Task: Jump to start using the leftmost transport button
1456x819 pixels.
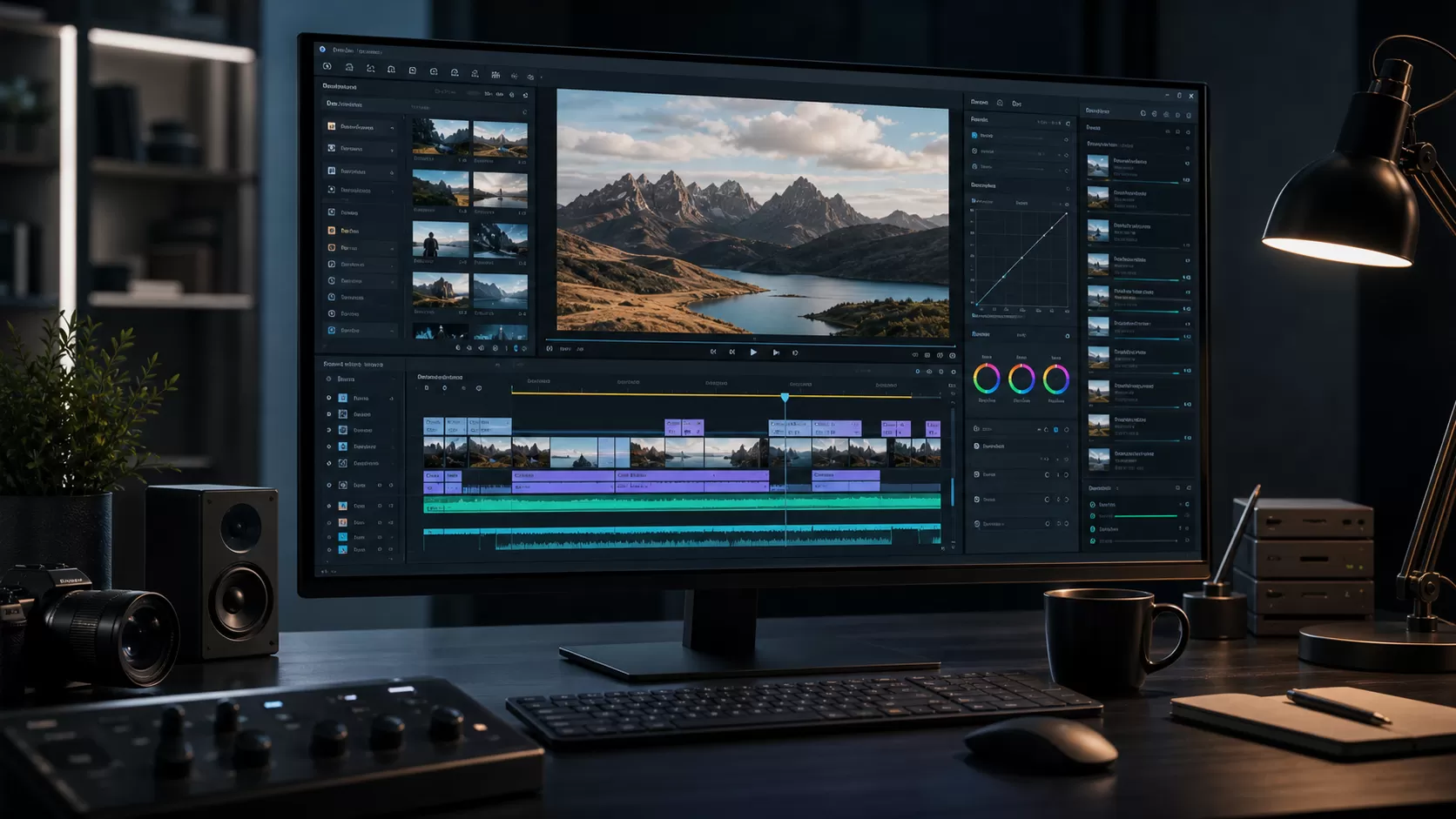Action: click(x=713, y=352)
